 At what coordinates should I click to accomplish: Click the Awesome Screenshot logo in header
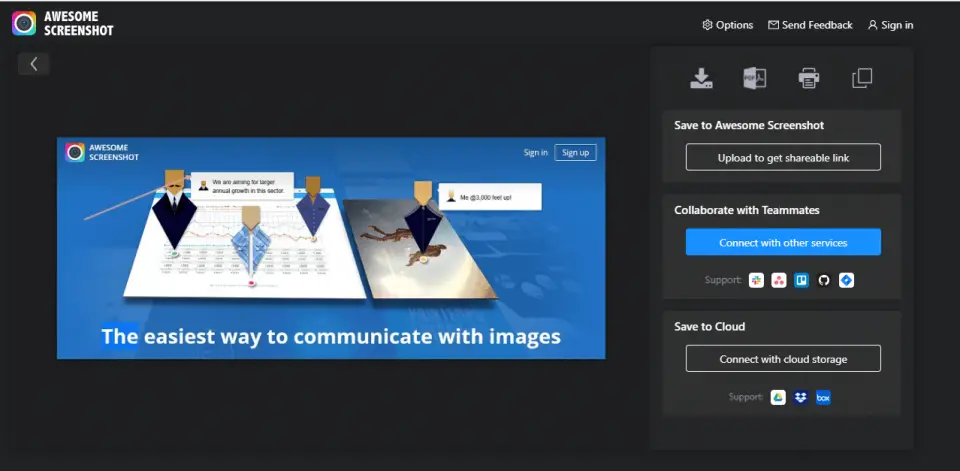click(62, 23)
